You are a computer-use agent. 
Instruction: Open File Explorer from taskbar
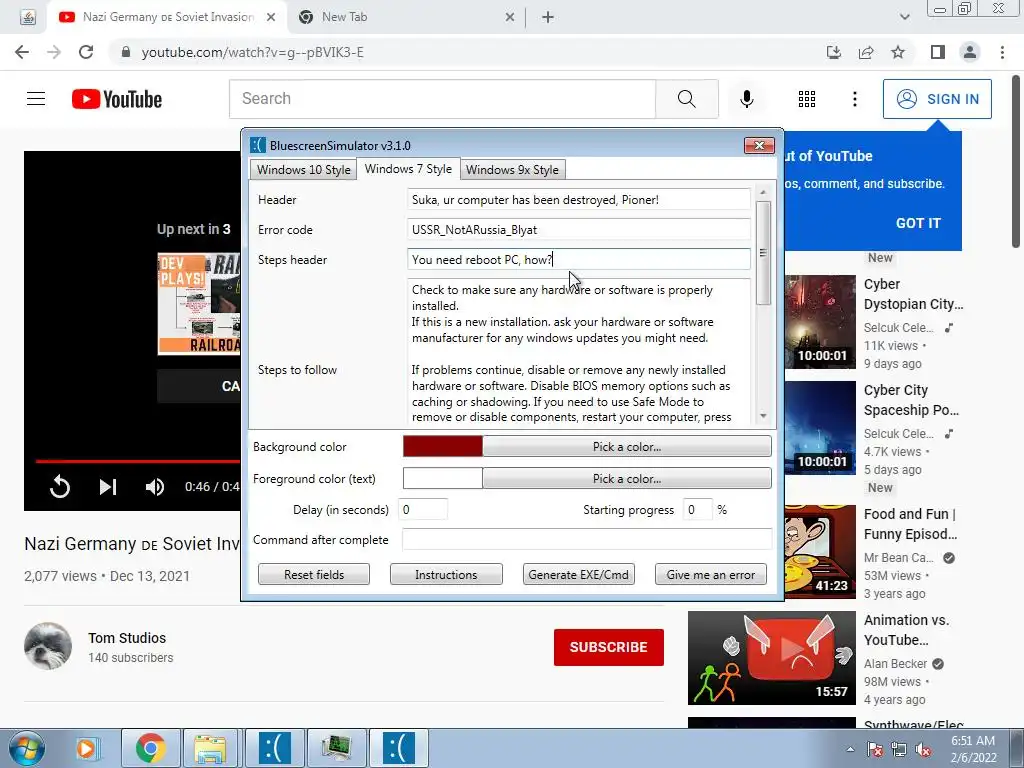(210, 748)
